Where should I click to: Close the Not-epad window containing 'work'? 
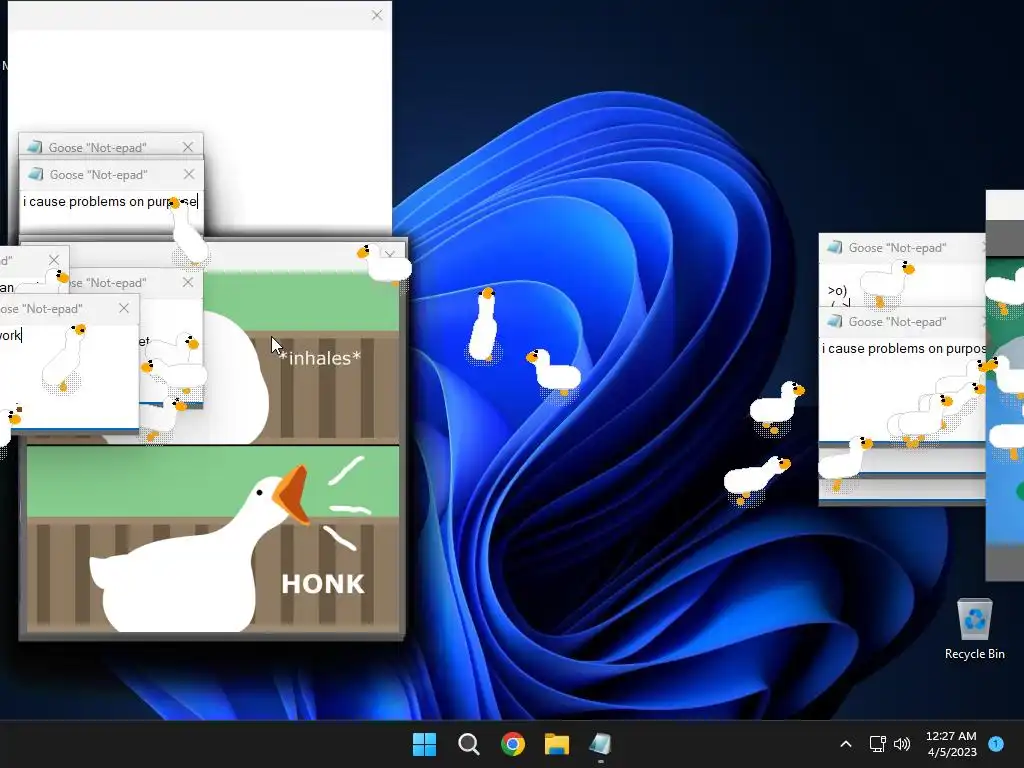point(124,308)
